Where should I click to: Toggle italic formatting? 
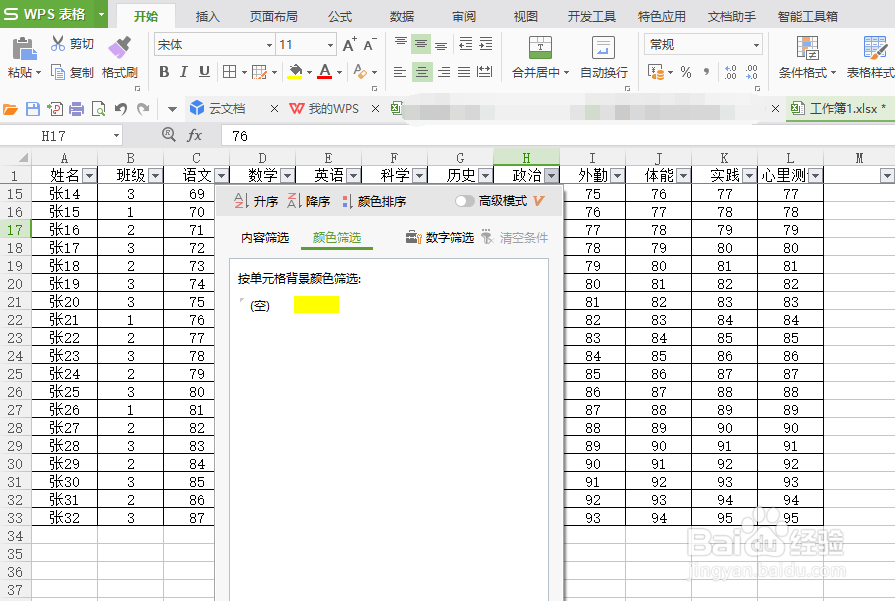[x=184, y=72]
